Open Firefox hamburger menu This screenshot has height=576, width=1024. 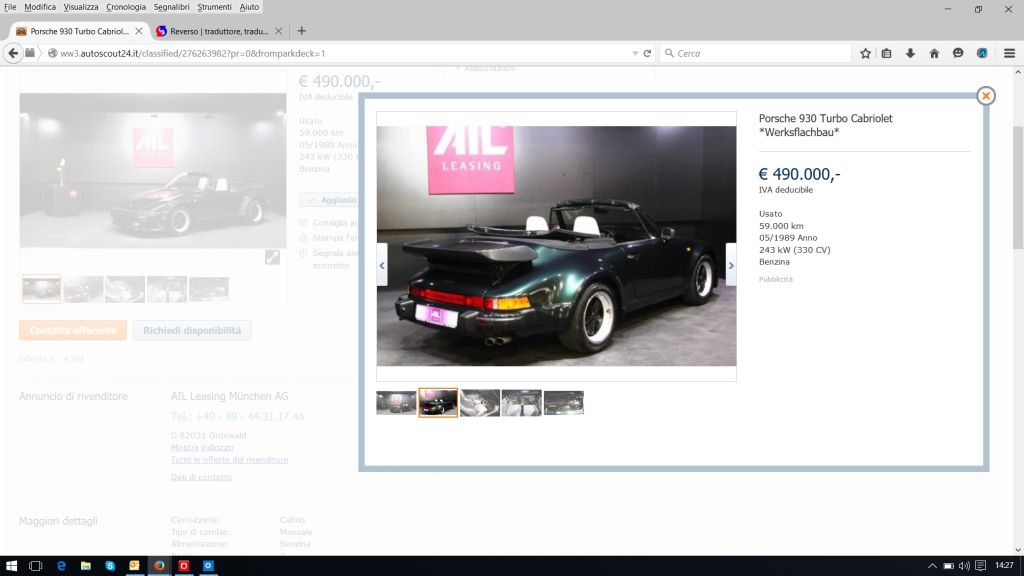[1009, 54]
